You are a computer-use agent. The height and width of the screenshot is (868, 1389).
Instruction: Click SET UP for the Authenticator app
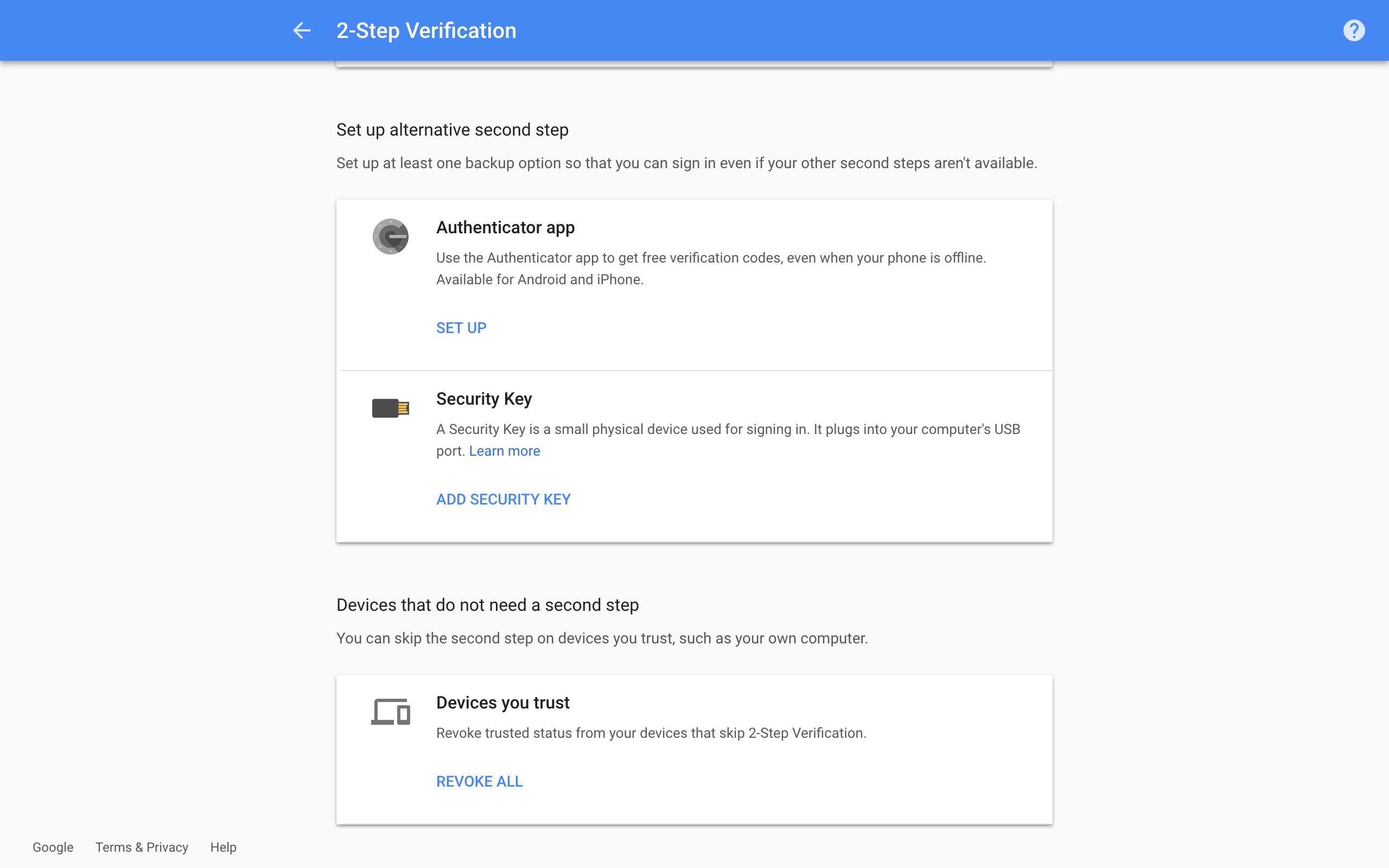461,327
